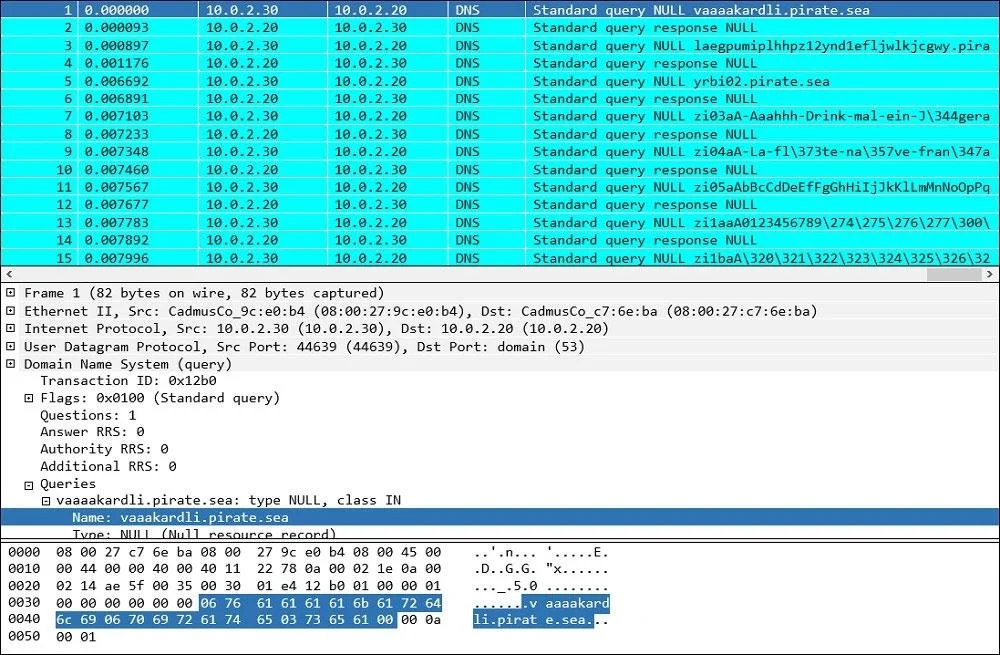Expand the Ethernet II tree node

10,311
